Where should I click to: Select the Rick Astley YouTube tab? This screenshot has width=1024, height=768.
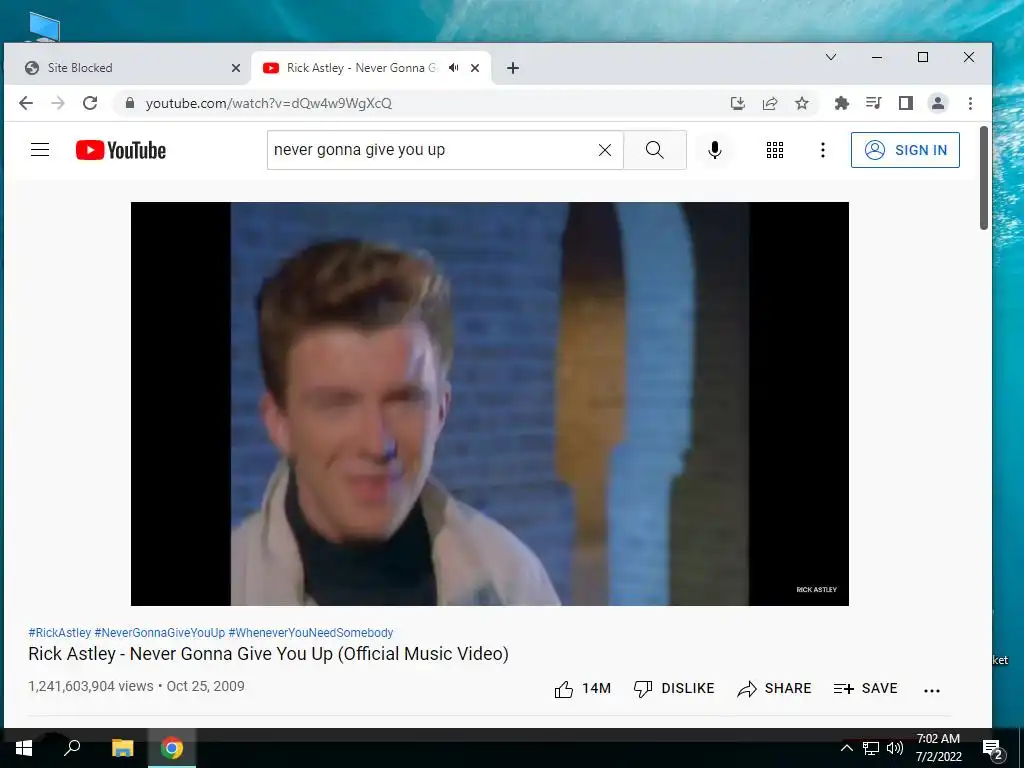click(370, 68)
